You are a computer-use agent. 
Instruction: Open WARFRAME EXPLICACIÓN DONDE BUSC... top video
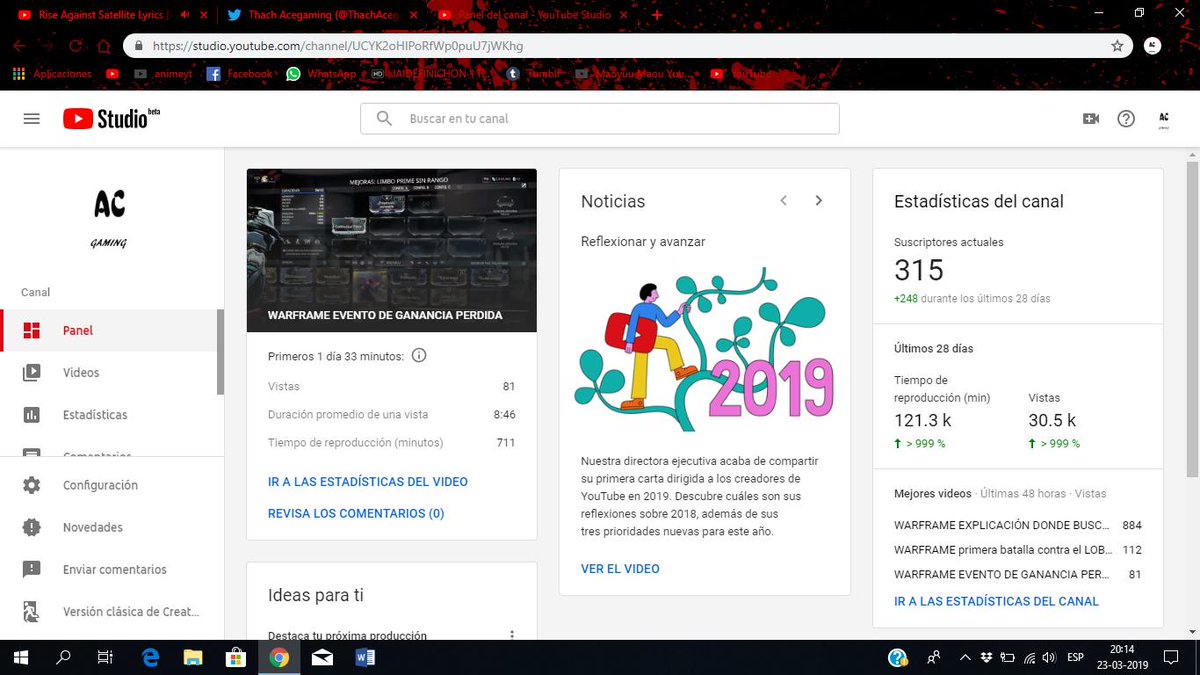point(1017,525)
